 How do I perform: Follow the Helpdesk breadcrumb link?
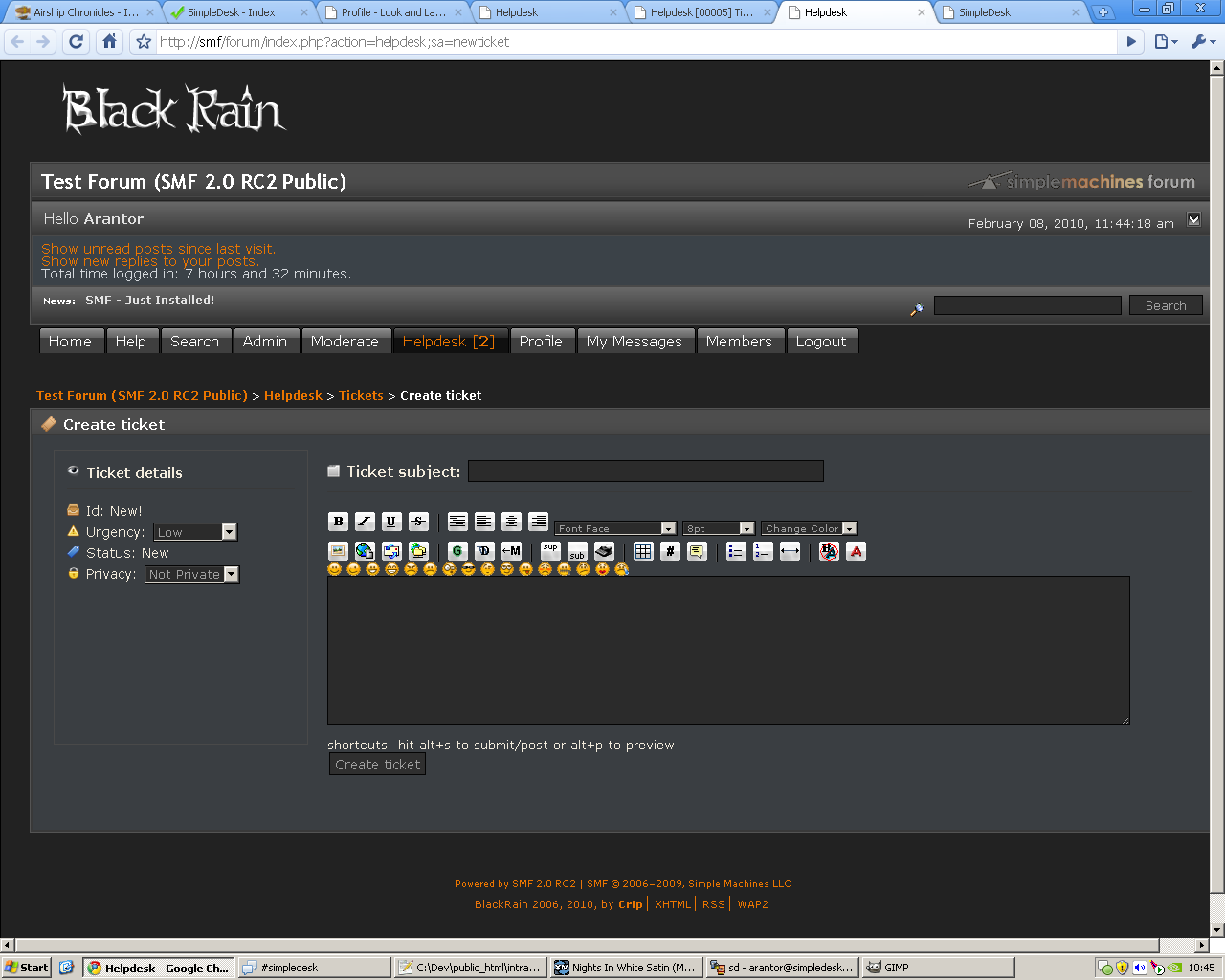pos(293,395)
